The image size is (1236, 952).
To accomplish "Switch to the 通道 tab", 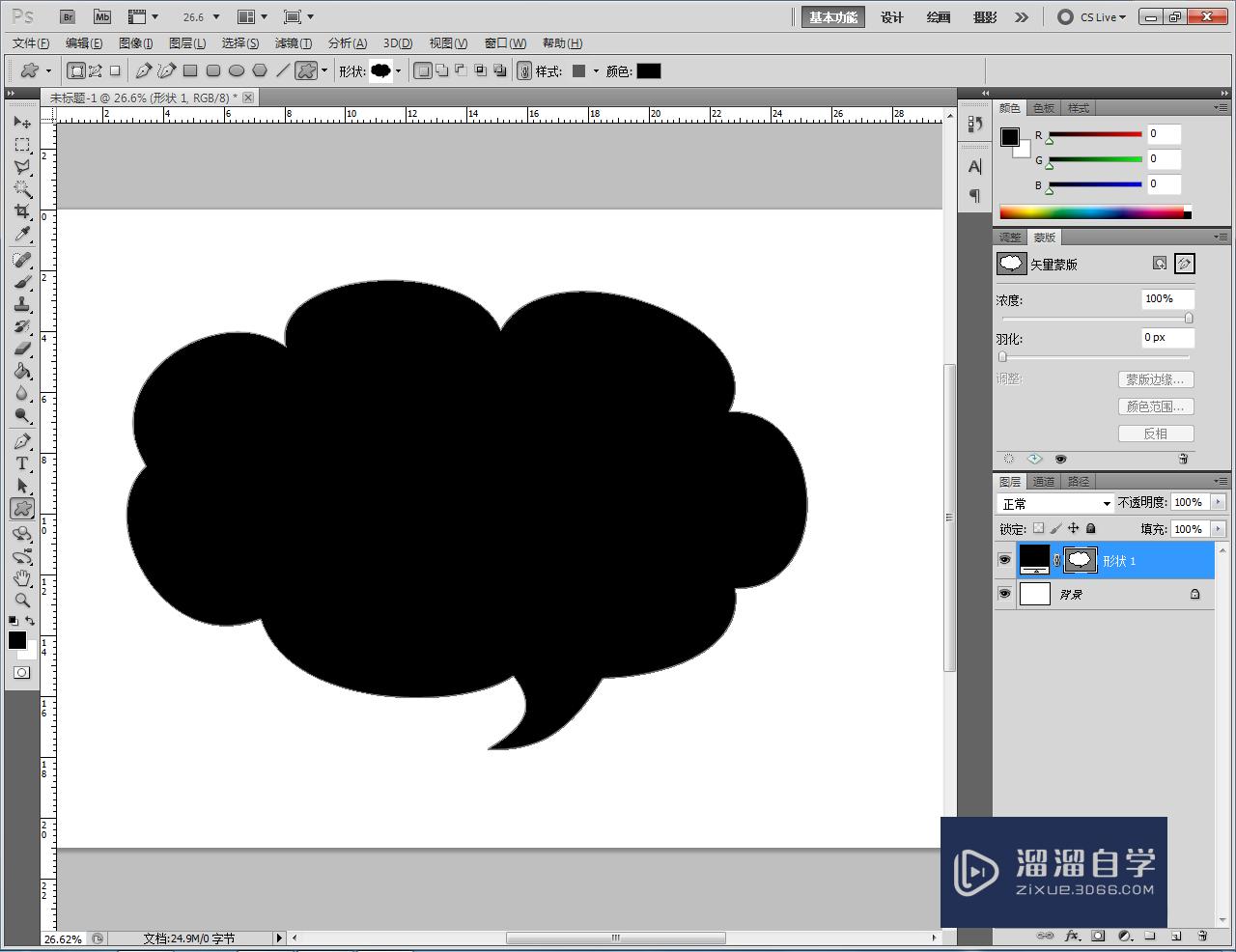I will (1044, 481).
